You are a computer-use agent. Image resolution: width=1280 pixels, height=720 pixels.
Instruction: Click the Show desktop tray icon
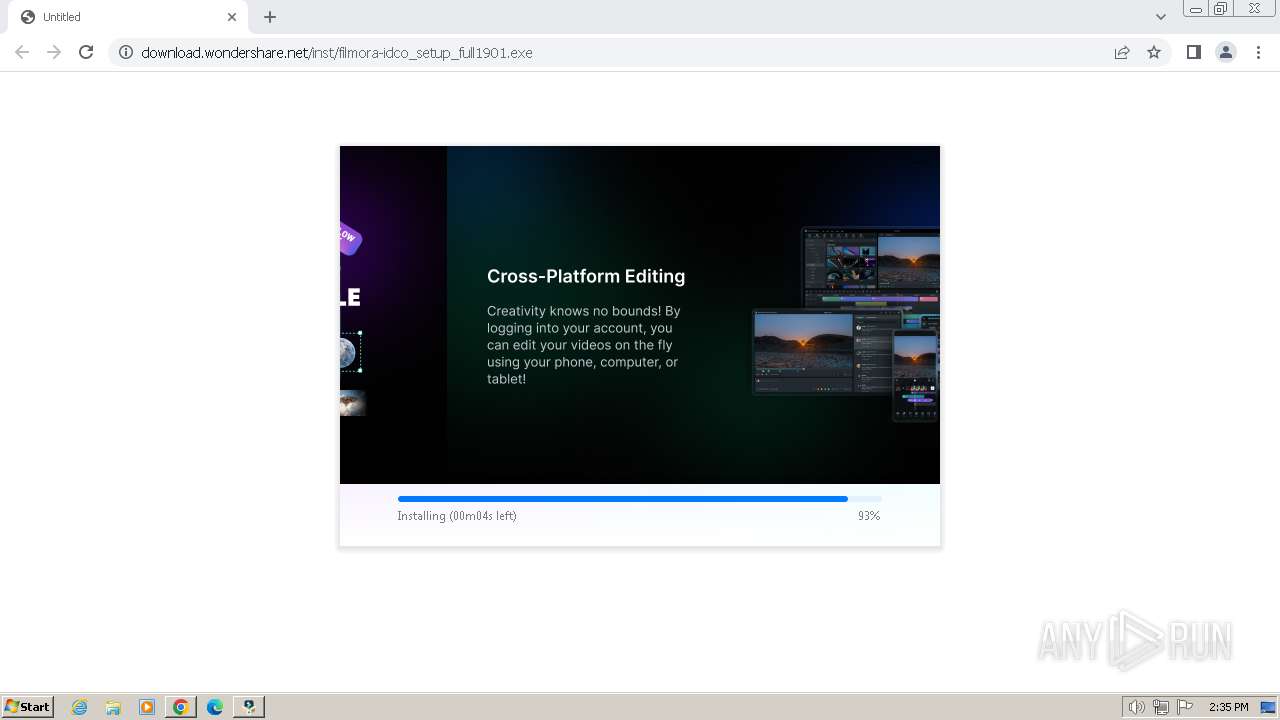pos(1268,707)
